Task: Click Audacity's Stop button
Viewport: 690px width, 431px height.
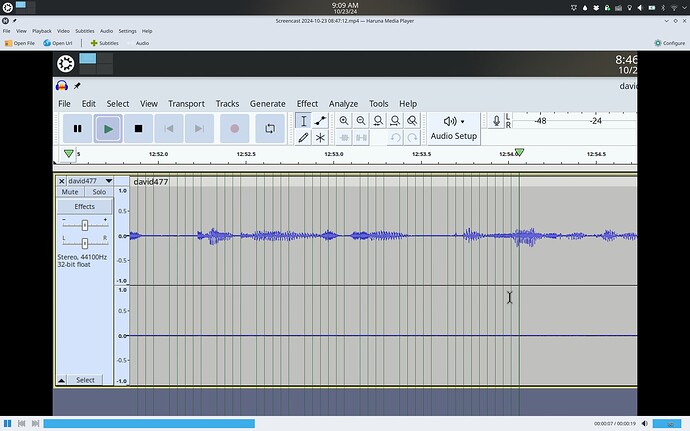Action: click(138, 129)
